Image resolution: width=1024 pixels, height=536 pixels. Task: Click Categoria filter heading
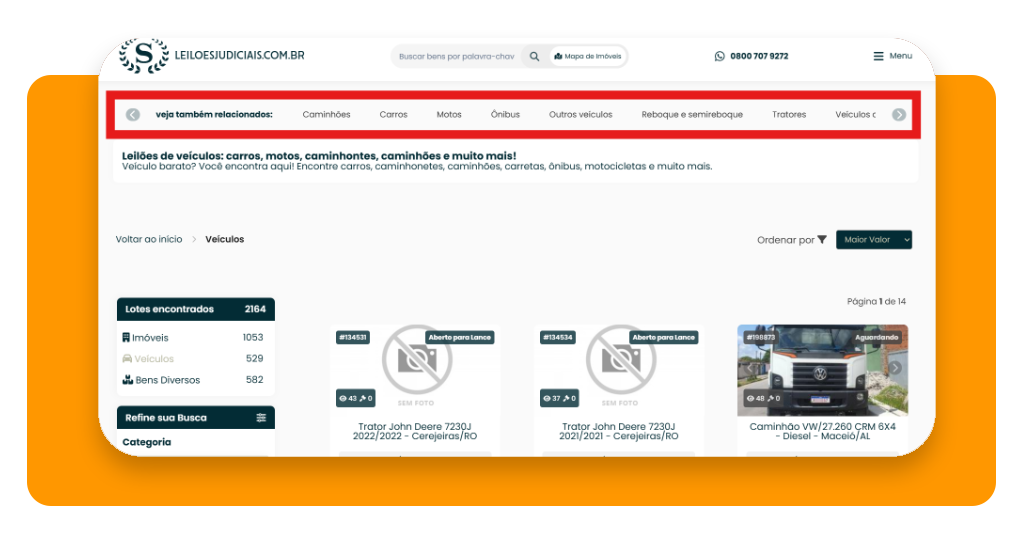point(147,442)
